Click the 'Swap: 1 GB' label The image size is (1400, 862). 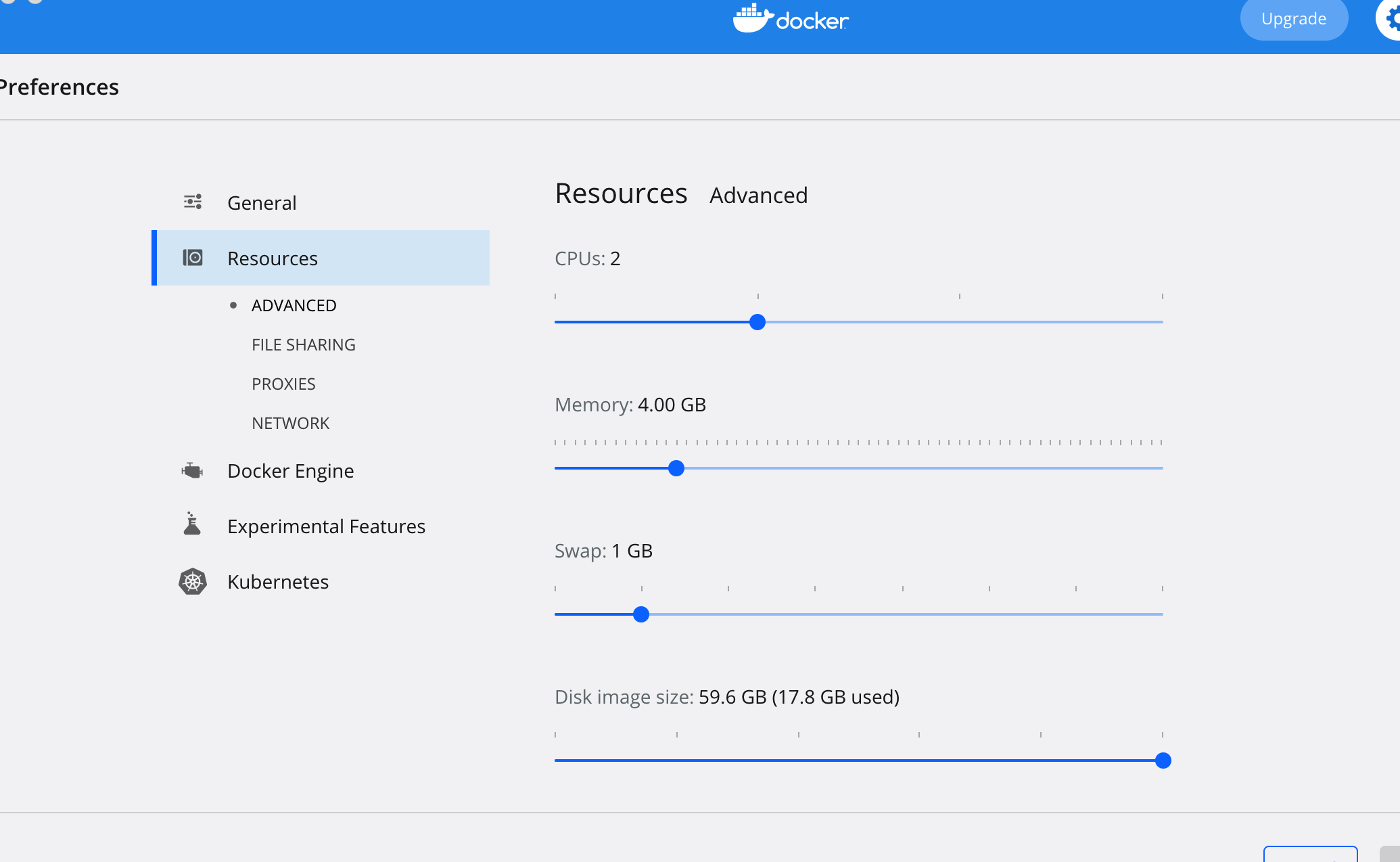603,551
